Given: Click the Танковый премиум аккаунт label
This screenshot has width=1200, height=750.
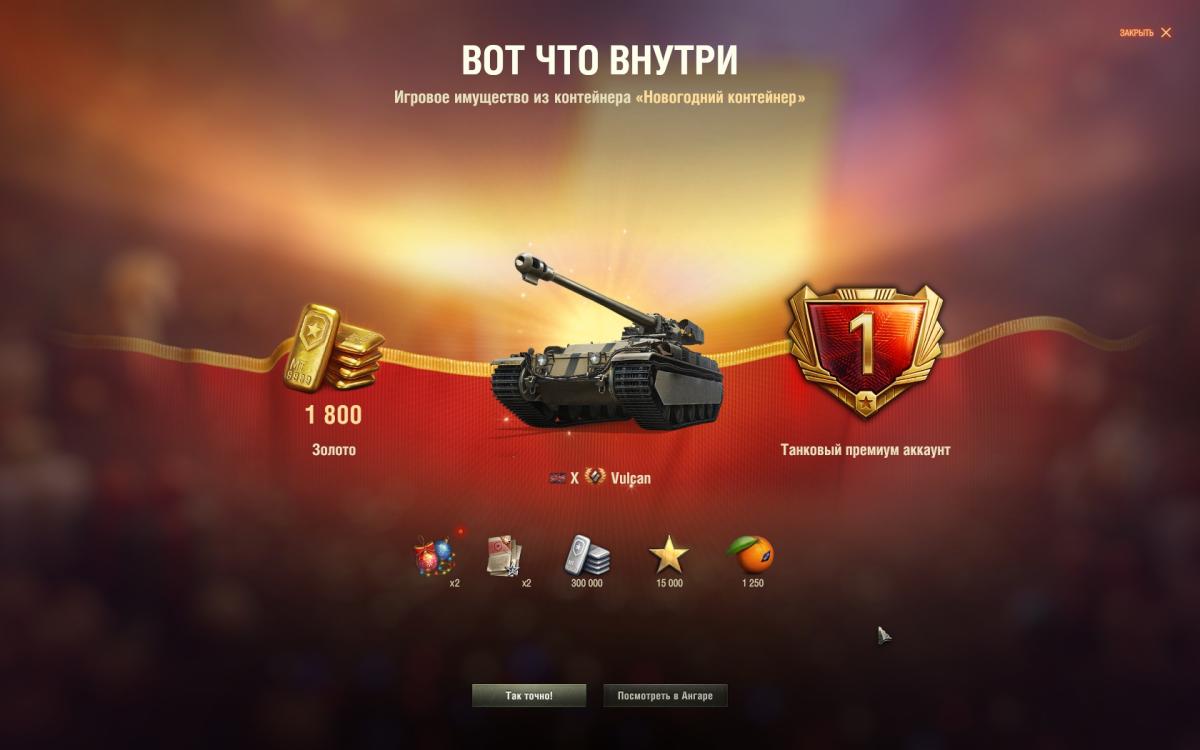Looking at the screenshot, I should [866, 450].
